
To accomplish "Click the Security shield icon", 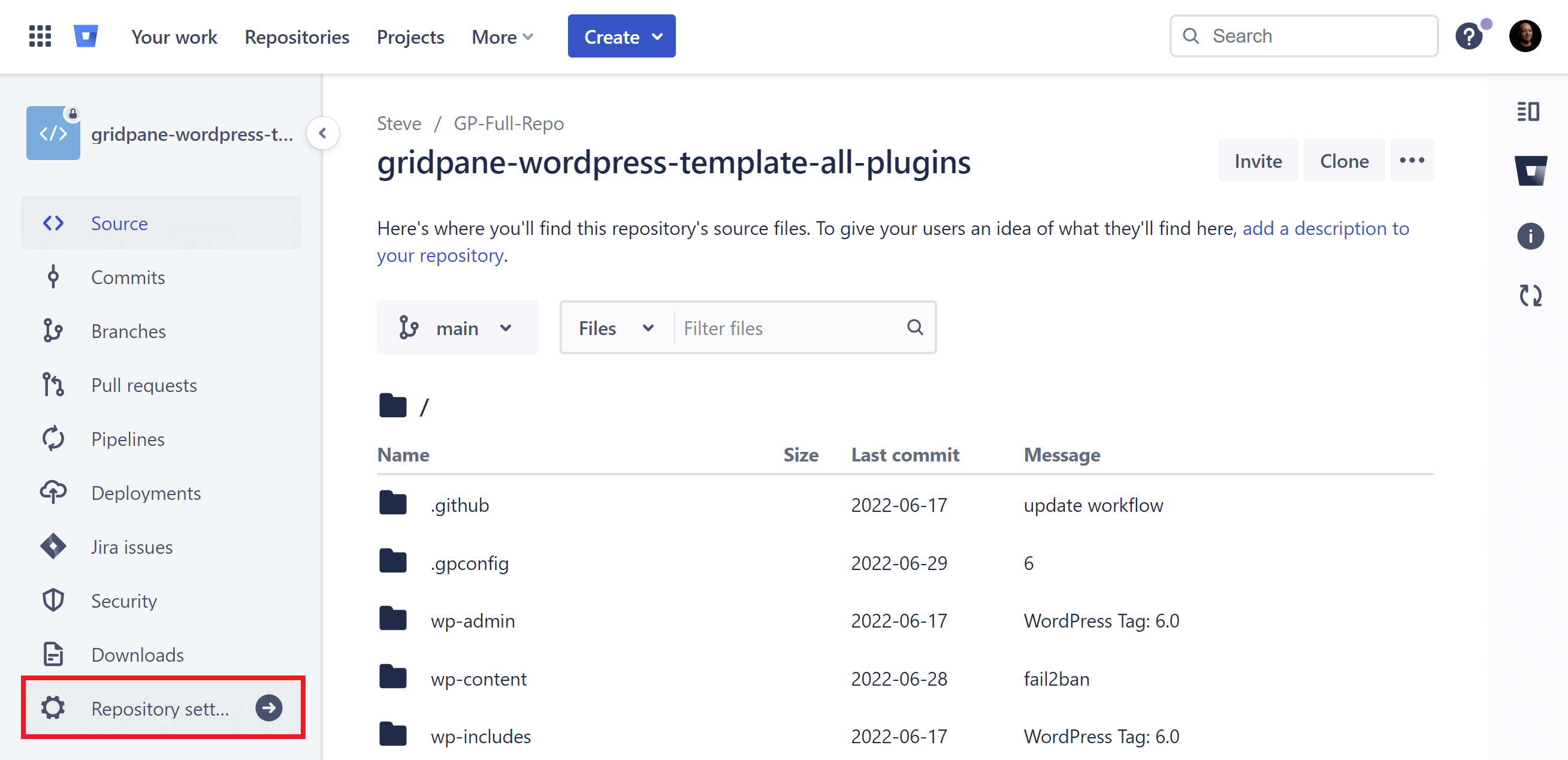I will coord(53,601).
